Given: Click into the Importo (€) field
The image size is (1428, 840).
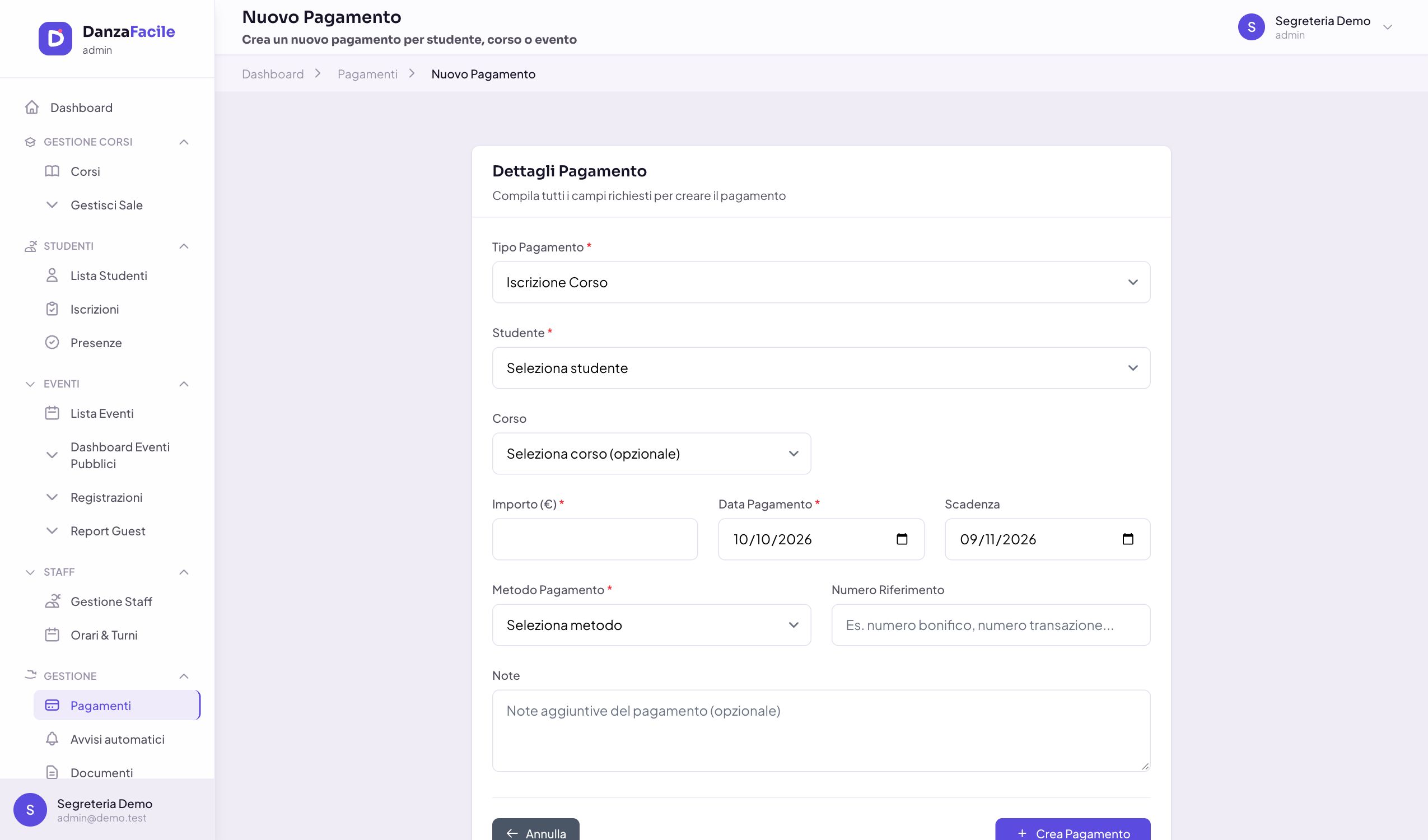Looking at the screenshot, I should click(x=594, y=539).
